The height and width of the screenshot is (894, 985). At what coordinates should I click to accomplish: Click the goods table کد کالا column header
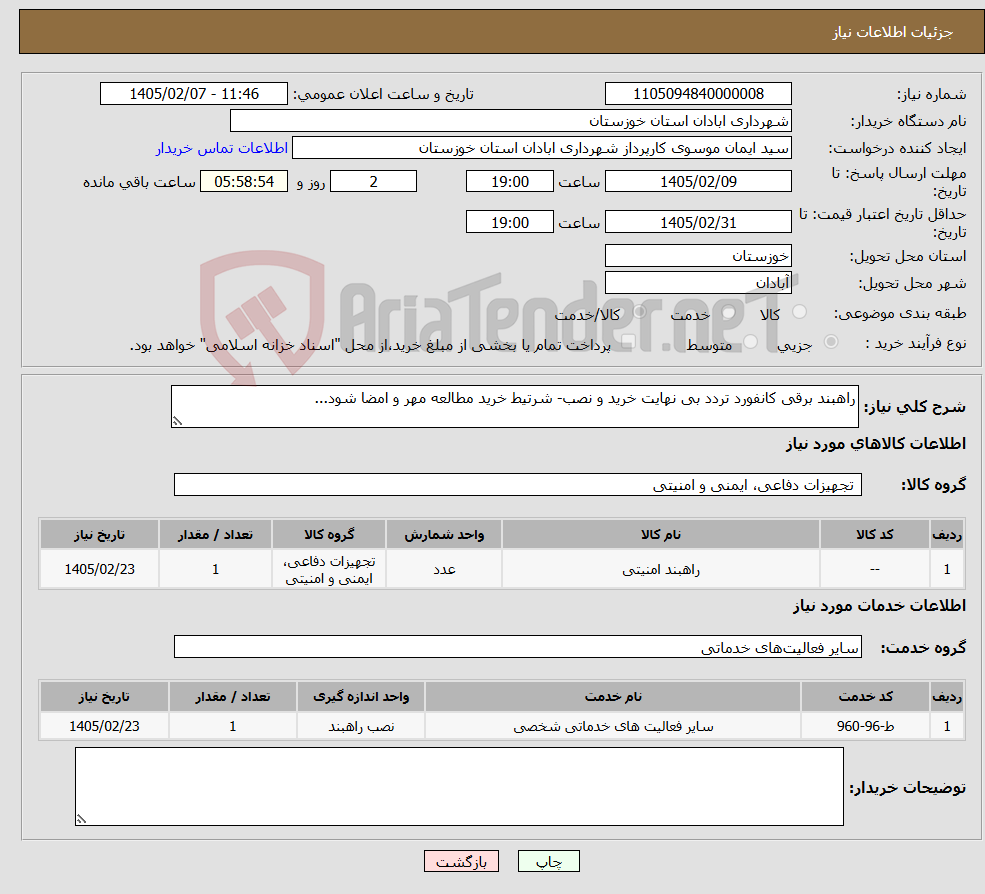pyautogui.click(x=874, y=535)
